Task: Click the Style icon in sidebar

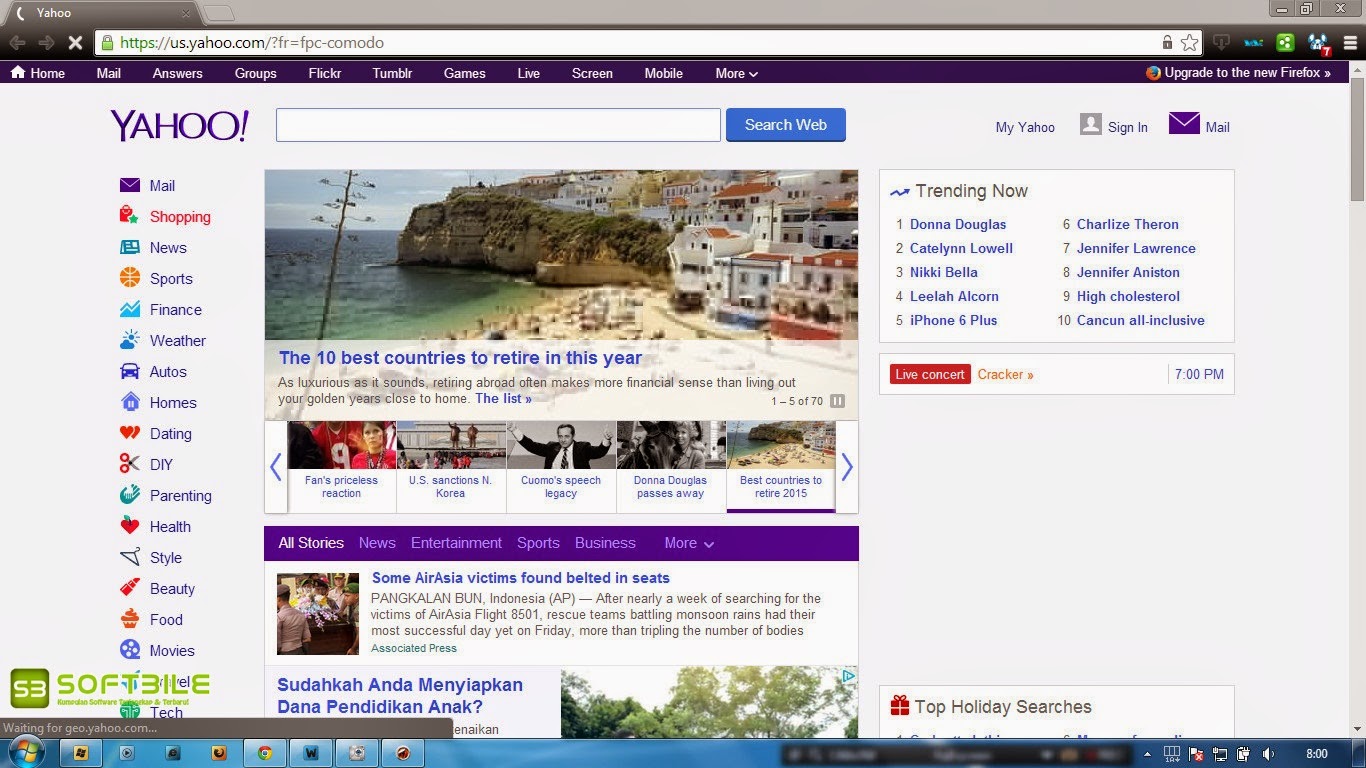Action: (130, 557)
